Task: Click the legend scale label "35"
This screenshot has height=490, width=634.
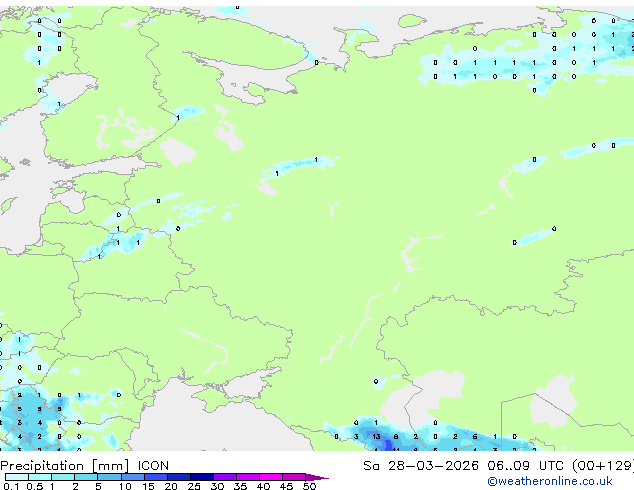Action: [240, 486]
